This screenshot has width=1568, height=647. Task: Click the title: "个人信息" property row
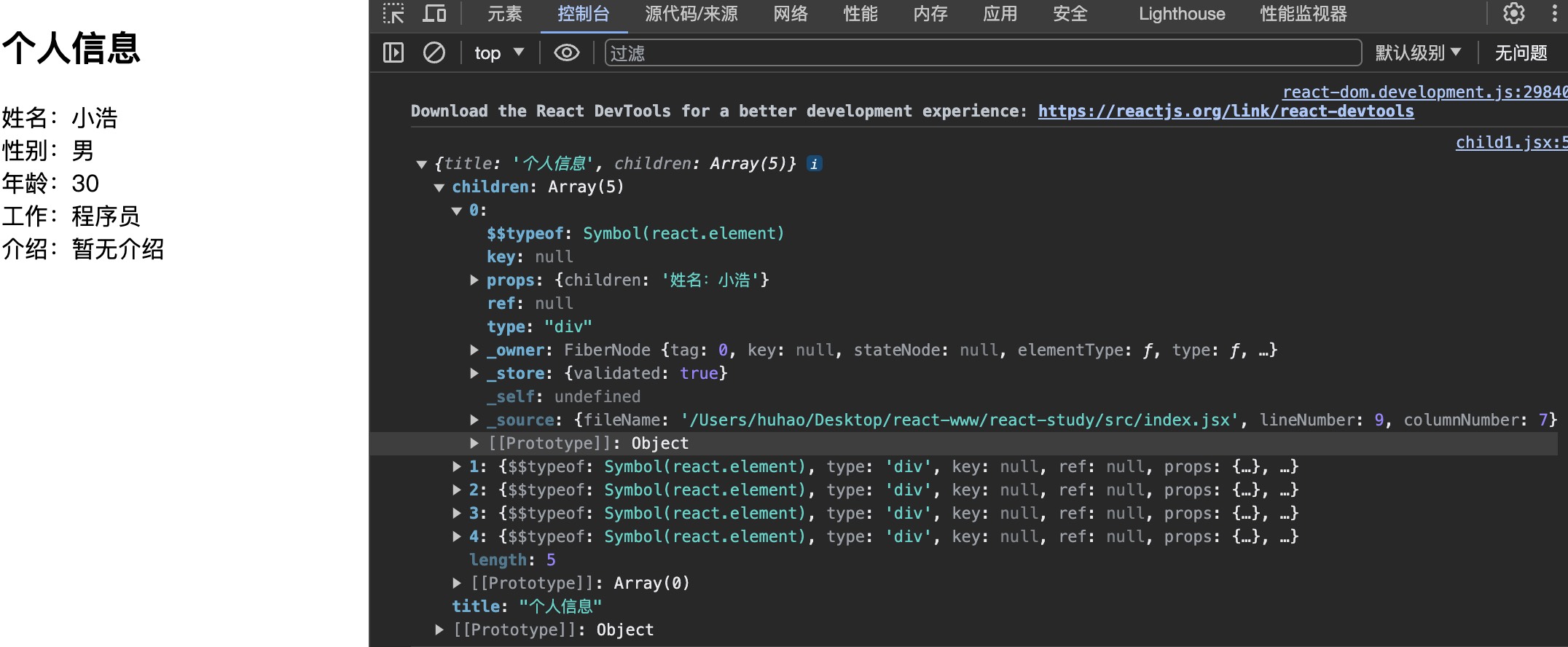[x=527, y=606]
